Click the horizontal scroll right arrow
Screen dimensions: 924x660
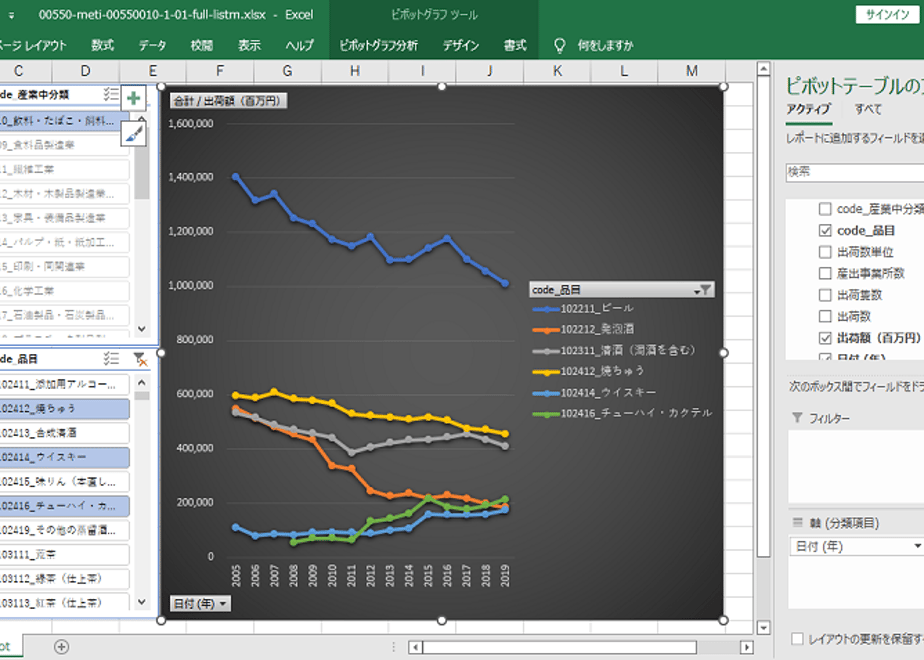[747, 647]
